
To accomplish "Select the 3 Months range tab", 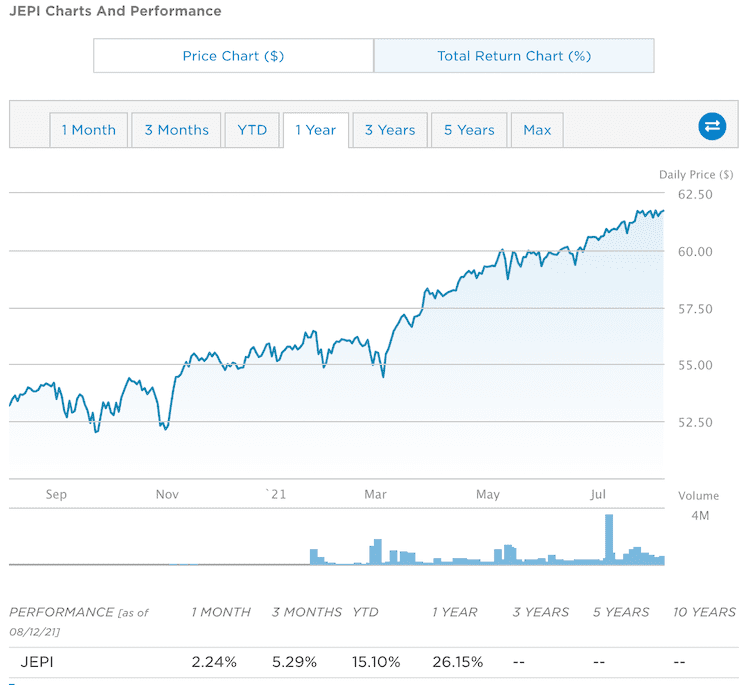I will 176,130.
